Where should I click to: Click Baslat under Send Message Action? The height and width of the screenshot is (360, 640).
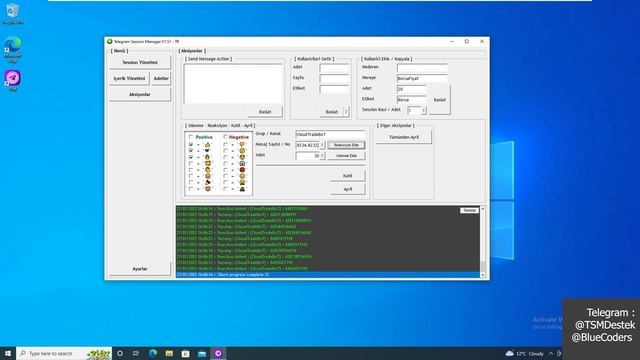click(265, 111)
